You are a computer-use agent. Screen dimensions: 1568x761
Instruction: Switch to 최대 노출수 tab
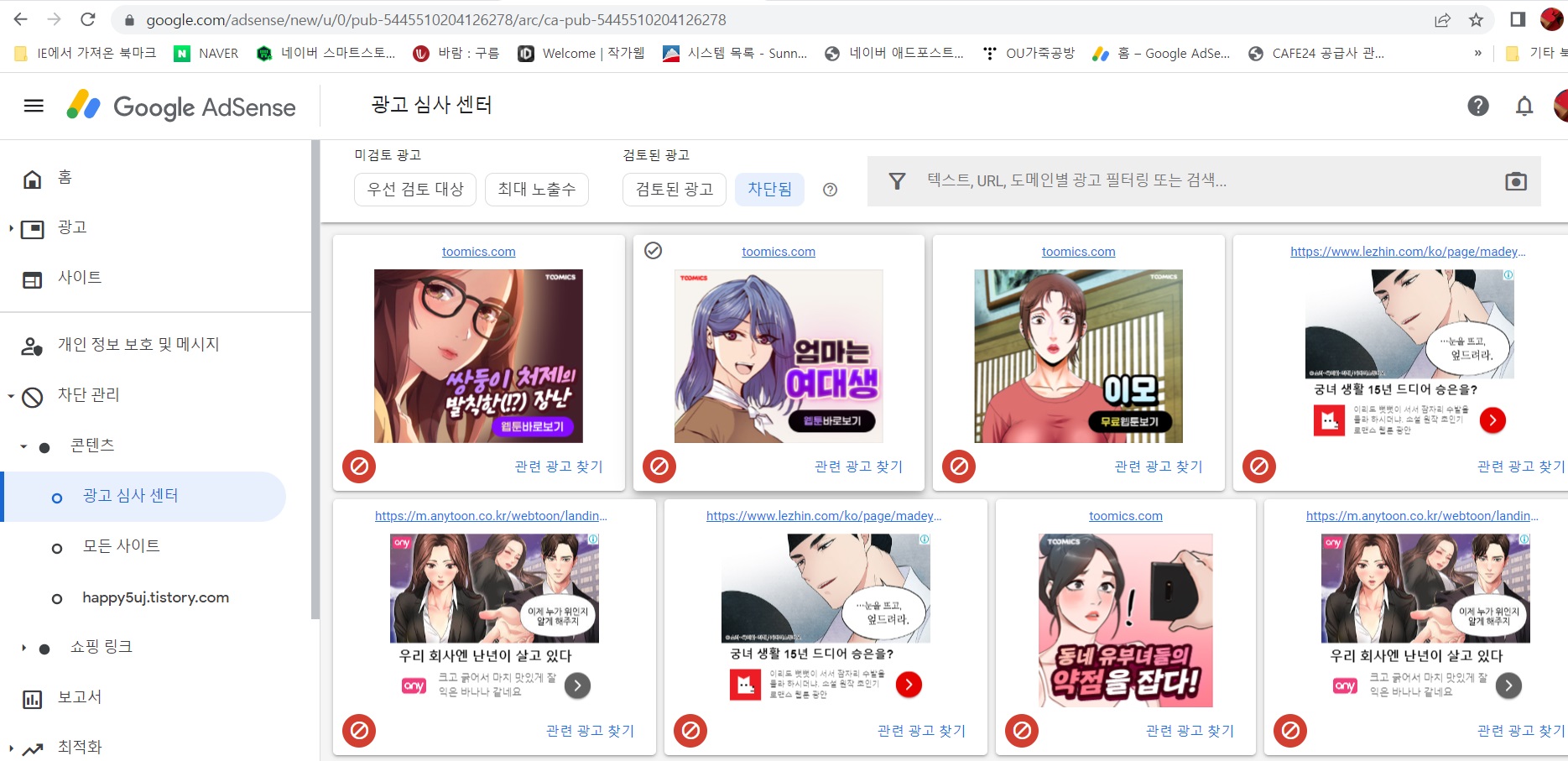(x=537, y=189)
